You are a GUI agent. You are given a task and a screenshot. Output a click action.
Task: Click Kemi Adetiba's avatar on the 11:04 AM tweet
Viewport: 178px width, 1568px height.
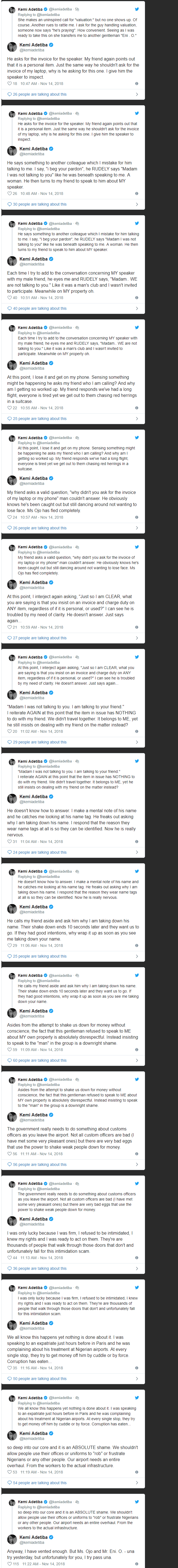[x=12, y=799]
